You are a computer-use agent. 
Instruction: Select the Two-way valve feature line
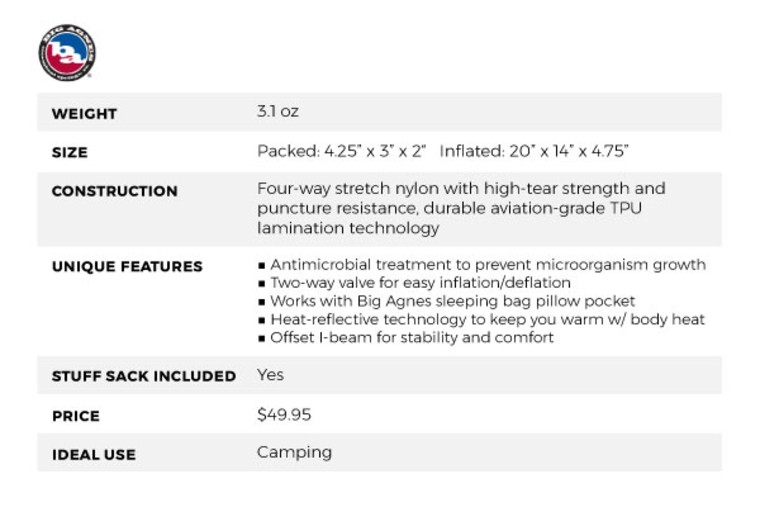420,283
